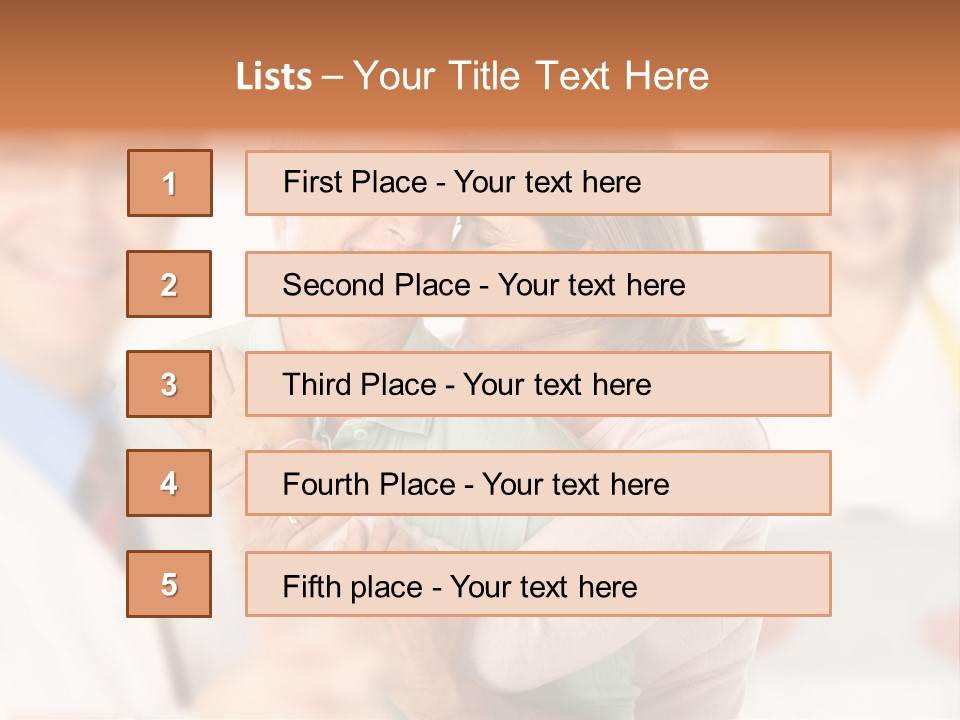Select the number 2 box
Screen dimensions: 960x720
coord(169,284)
